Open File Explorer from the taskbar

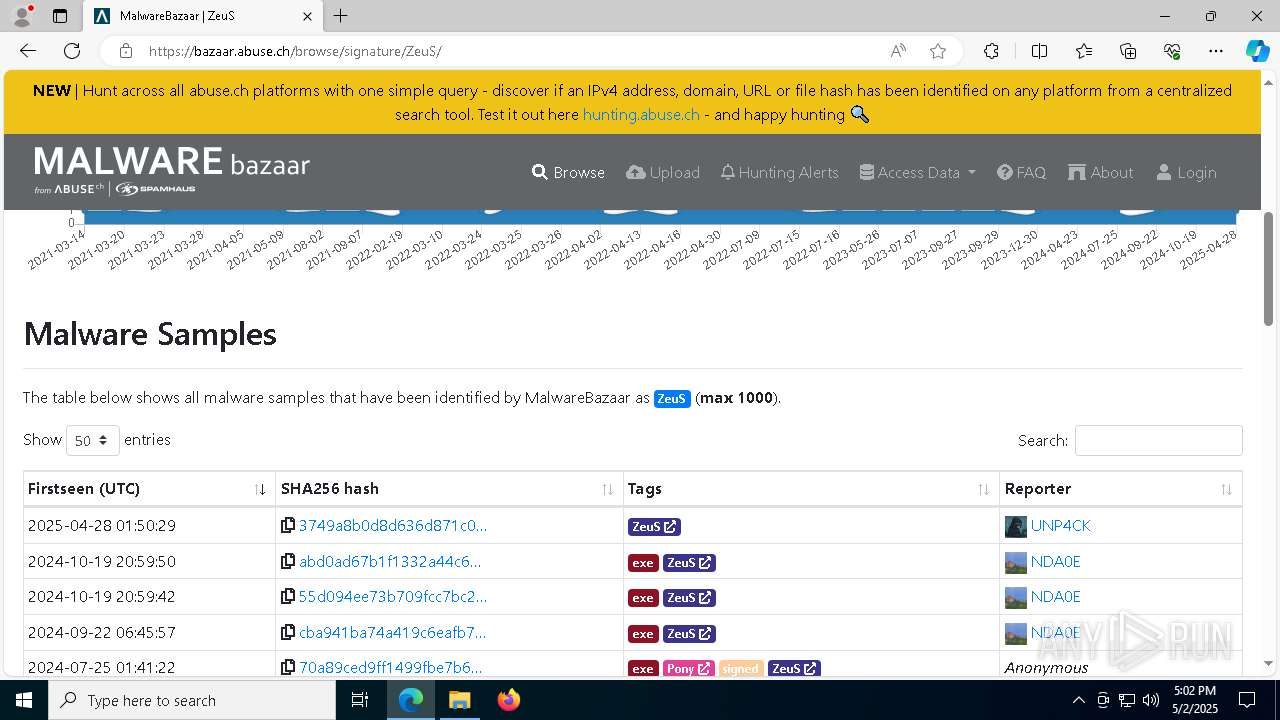click(x=459, y=700)
